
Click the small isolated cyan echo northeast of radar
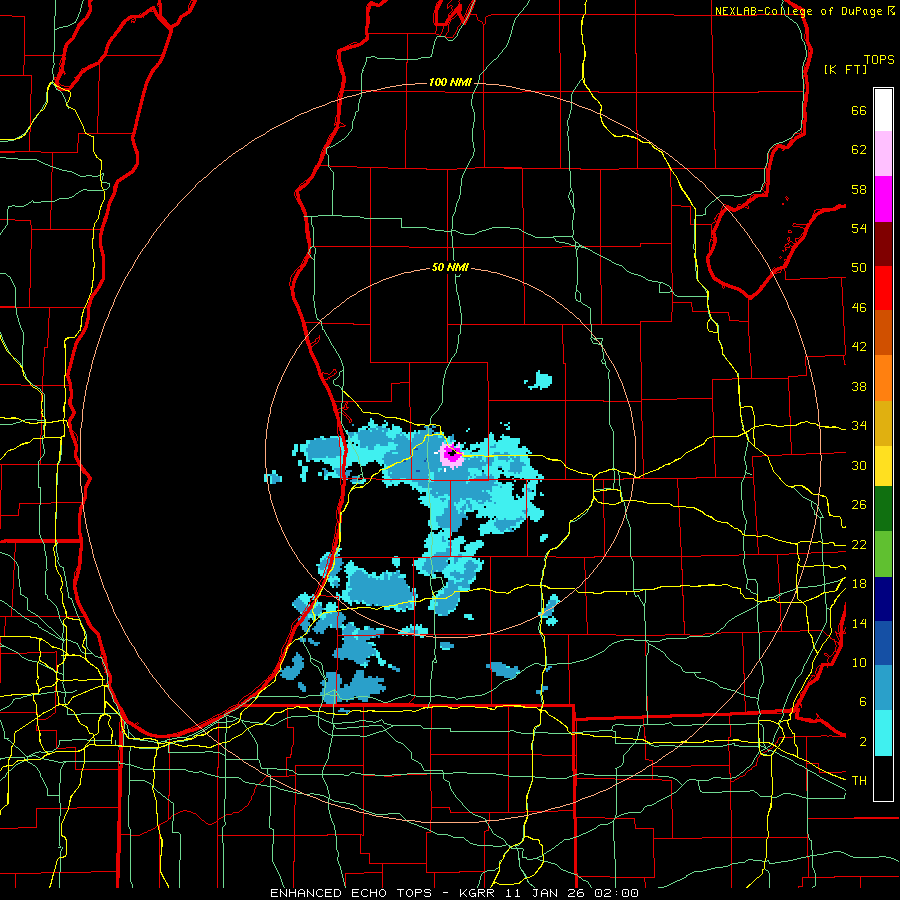click(539, 380)
